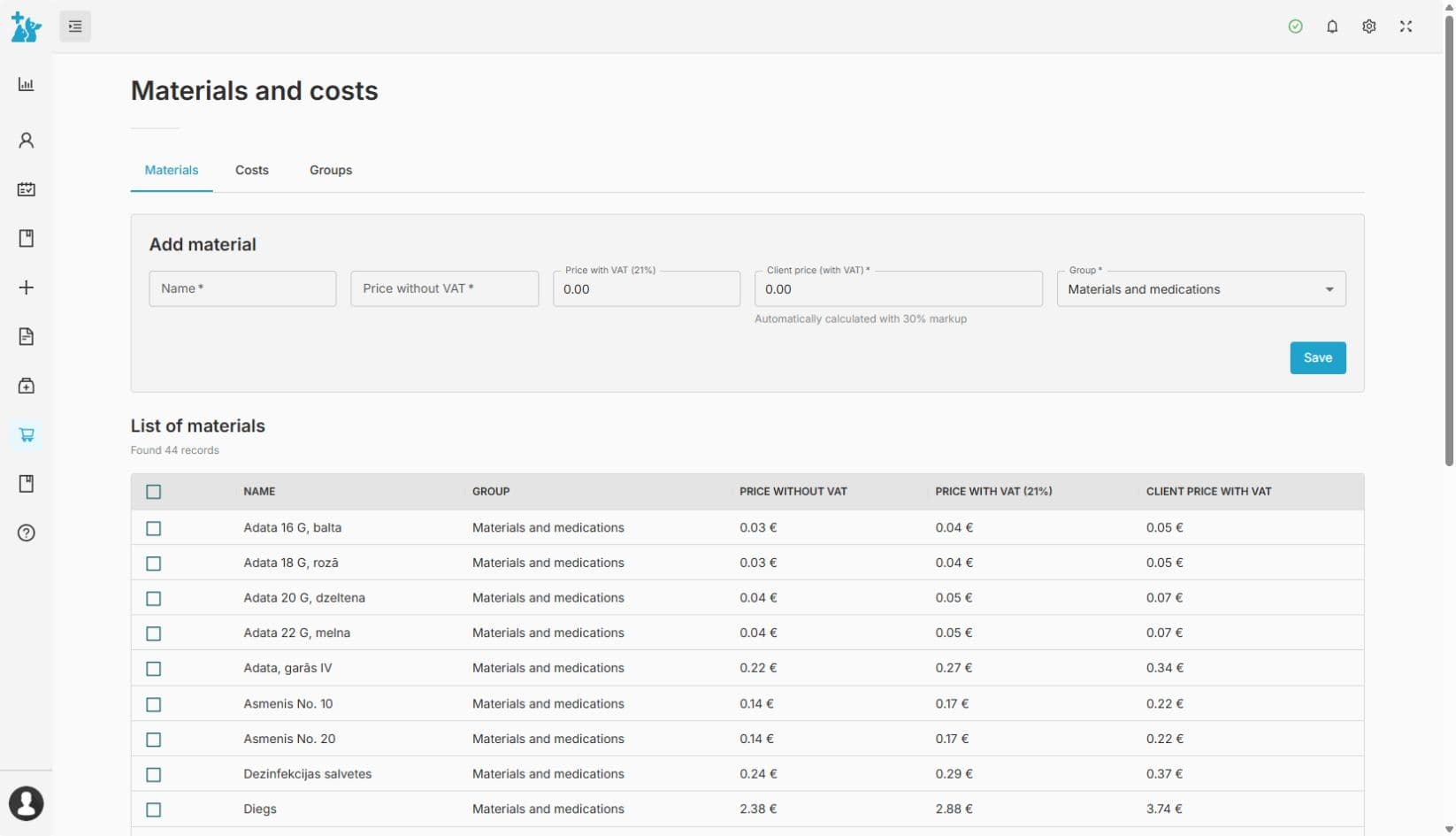Click the 0.34 € client price cell

(x=1165, y=668)
